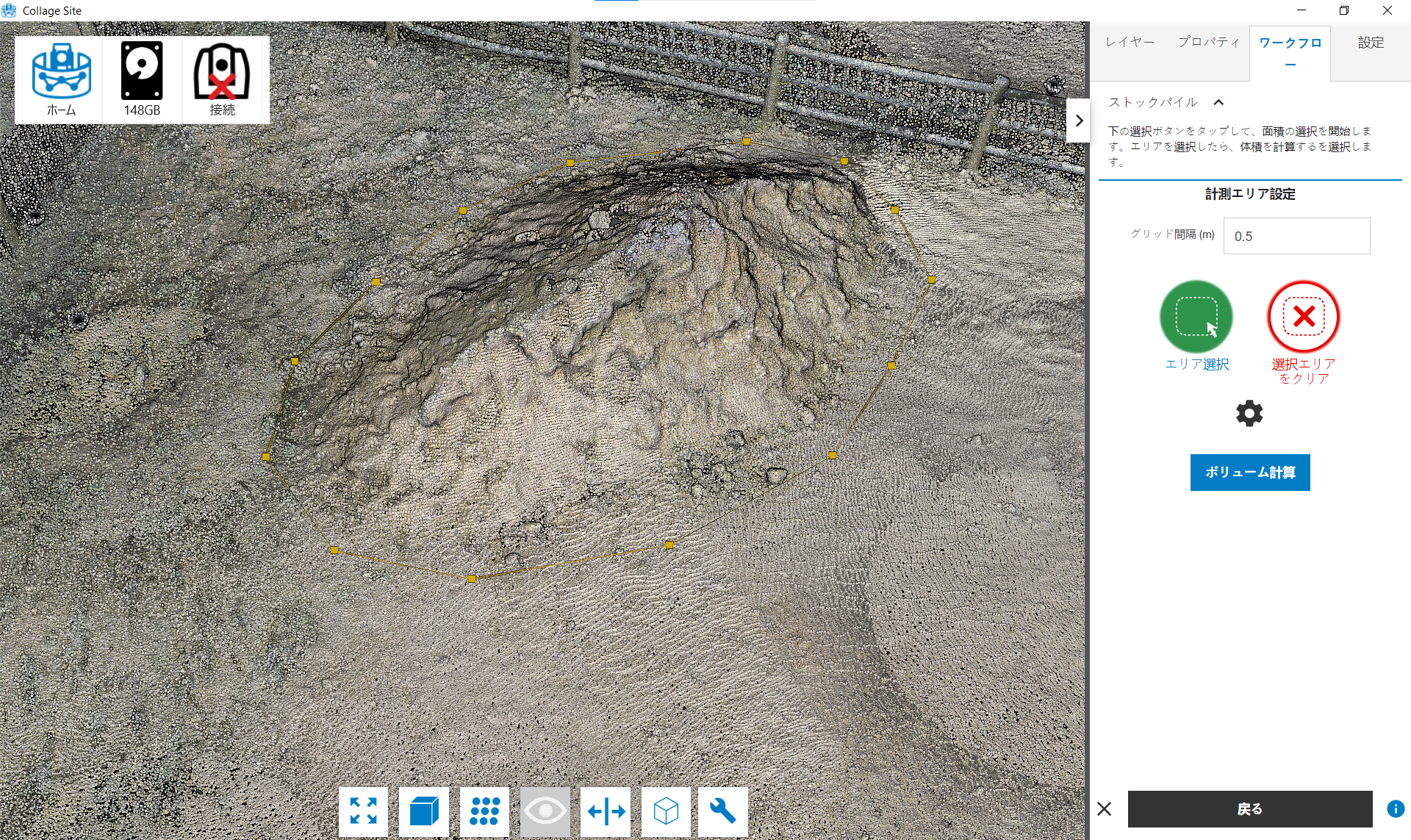
Task: Toggle the eye visibility button
Action: coord(545,811)
